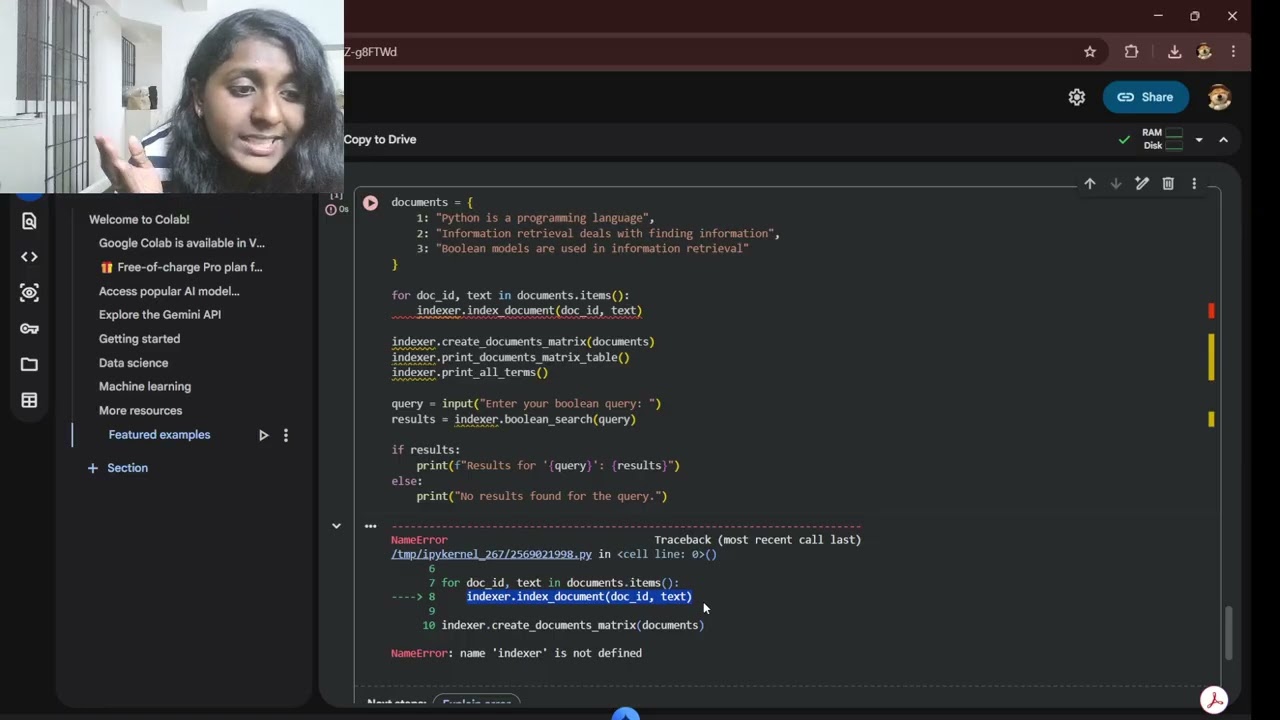This screenshot has width=1280, height=720.
Task: Go to Getting started section
Action: point(139,339)
